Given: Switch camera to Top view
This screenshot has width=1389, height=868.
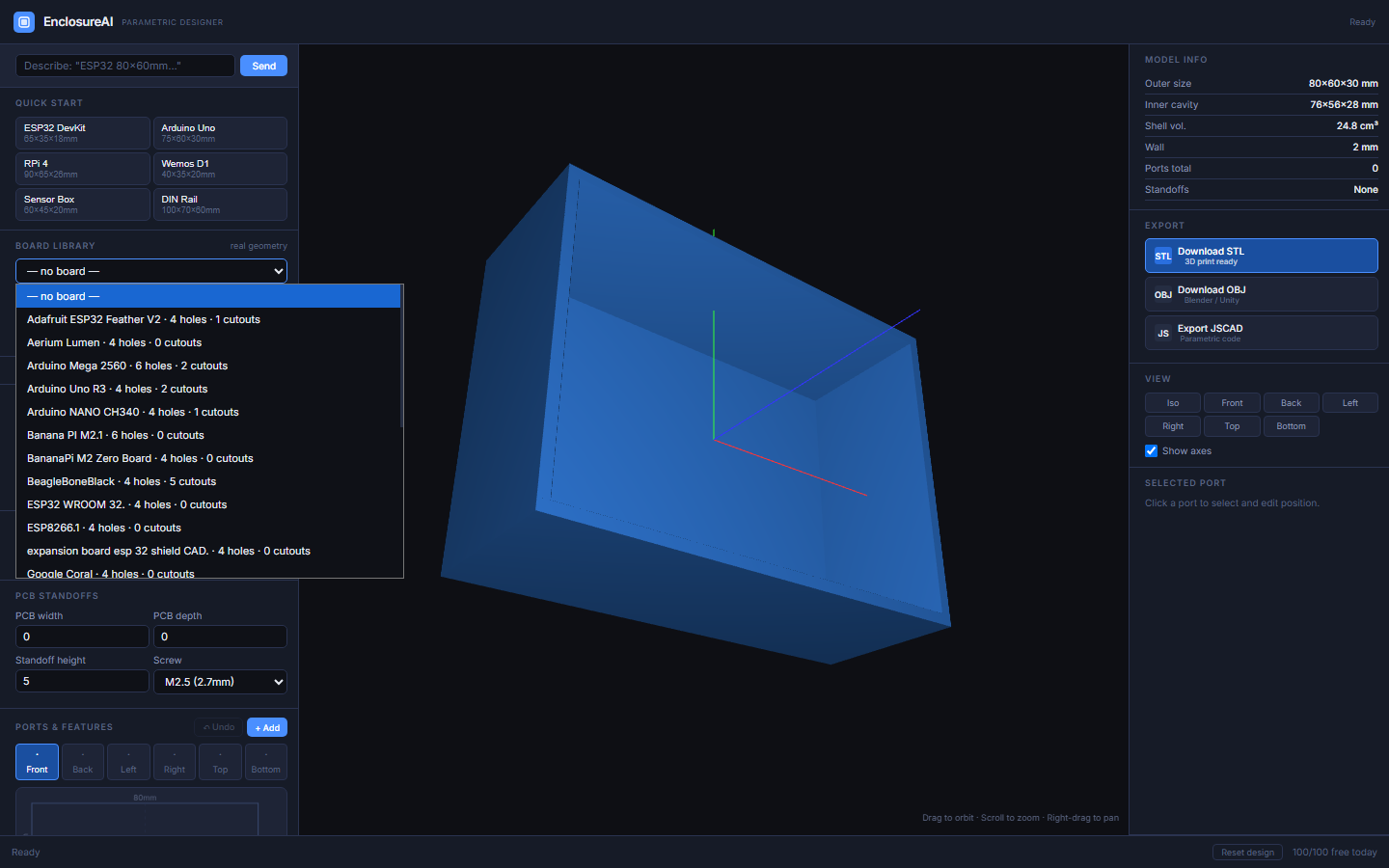Looking at the screenshot, I should (1232, 426).
